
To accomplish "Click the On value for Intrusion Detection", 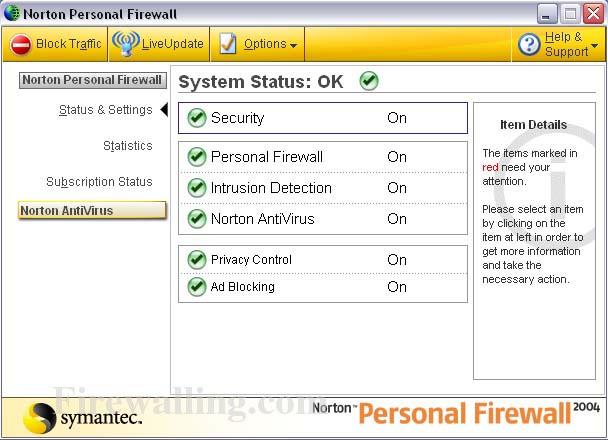I will pos(397,188).
